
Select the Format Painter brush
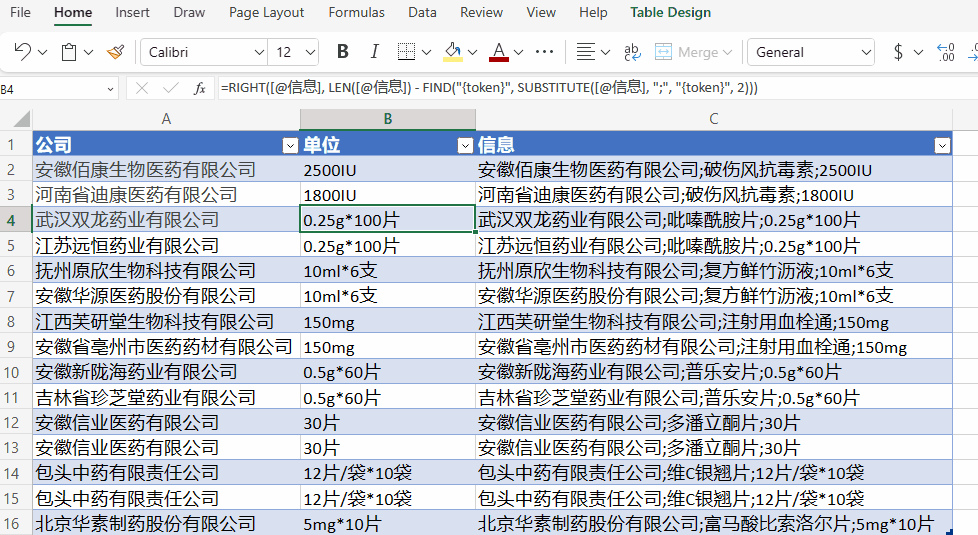115,52
